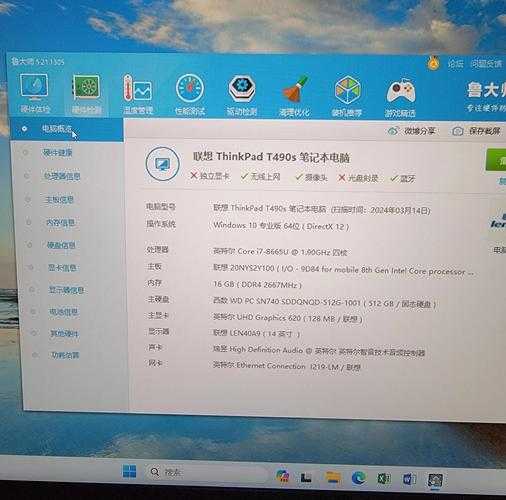Image resolution: width=506 pixels, height=500 pixels.
Task: Click the 主硬盘 row label
Action: (x=158, y=299)
